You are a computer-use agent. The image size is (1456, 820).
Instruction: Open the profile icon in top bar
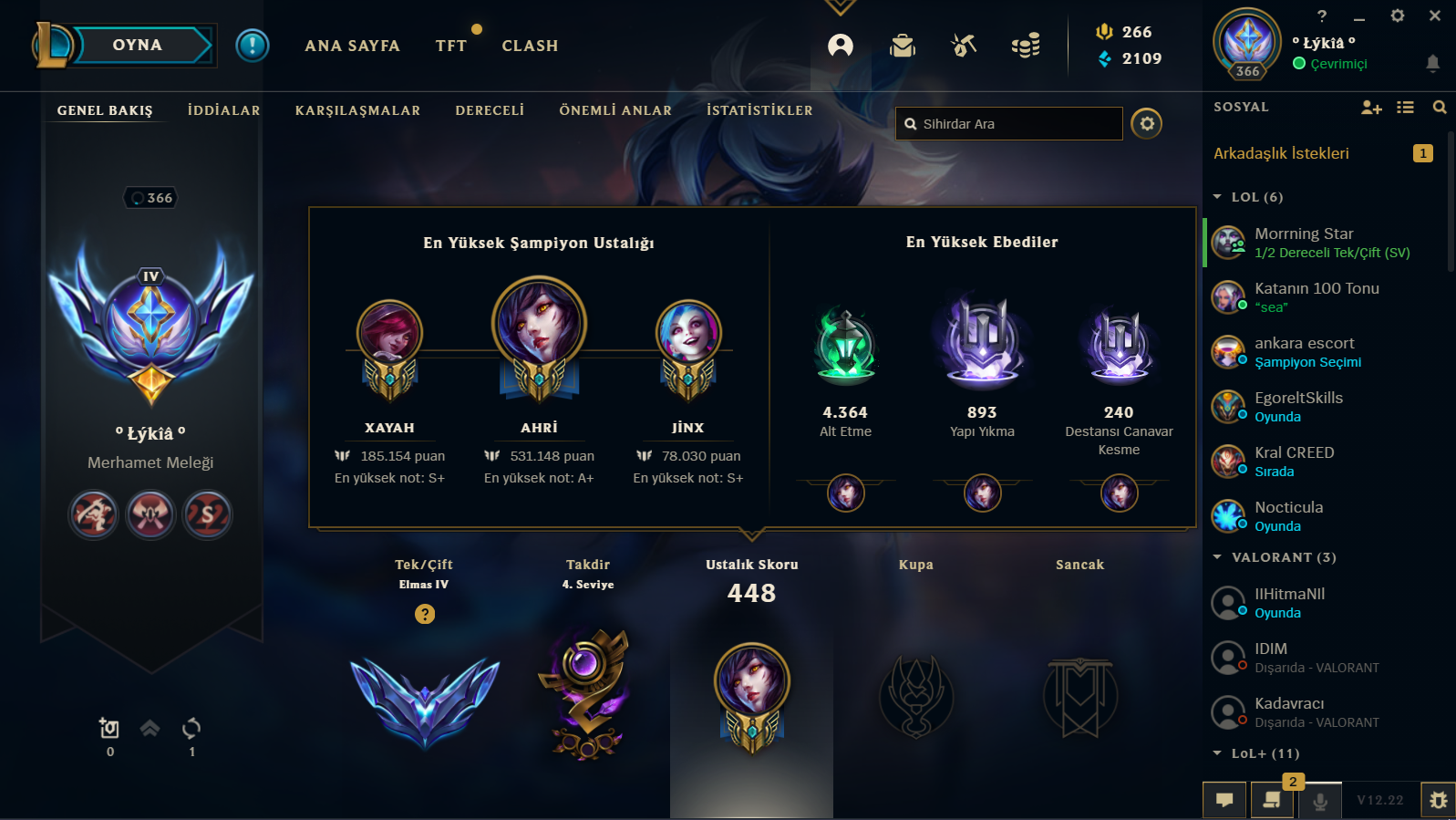point(841,46)
